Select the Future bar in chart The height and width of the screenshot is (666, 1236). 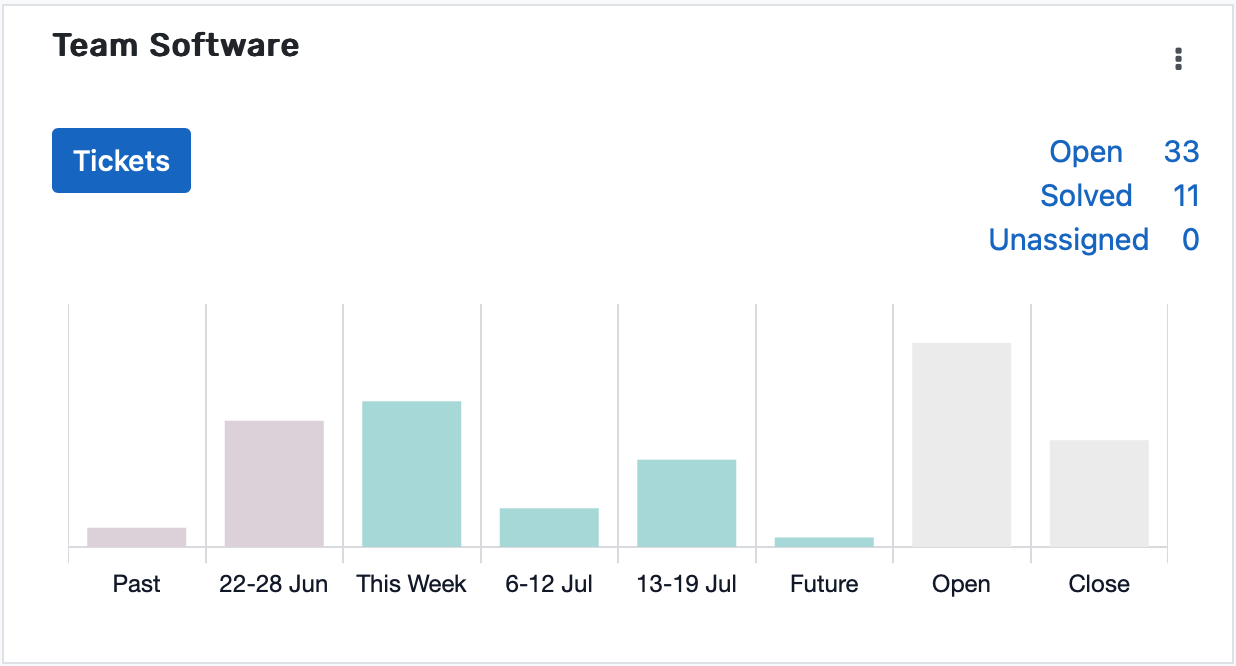pos(824,542)
